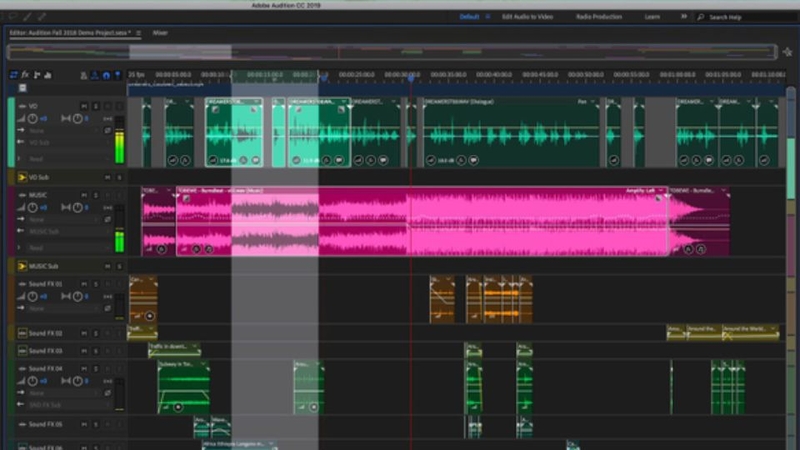Image resolution: width=800 pixels, height=450 pixels.
Task: Click the Search Help field
Action: pyautogui.click(x=747, y=17)
